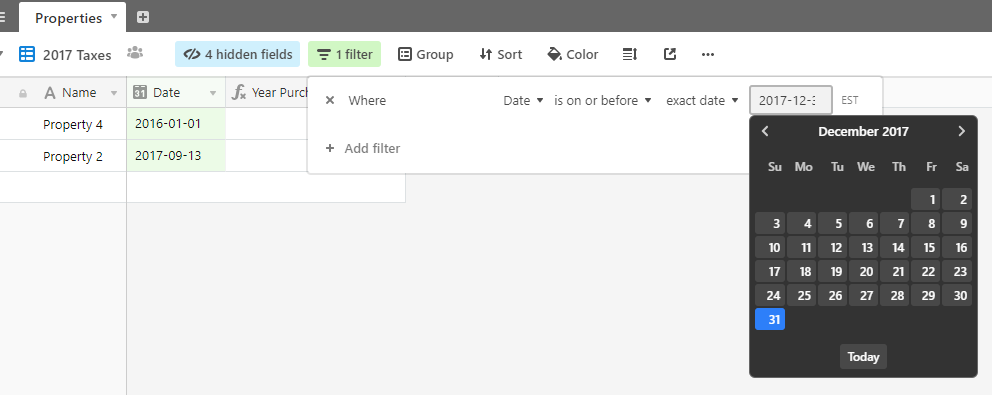Toggle the 1 filter panel
Viewport: 992px width, 395px height.
pos(344,54)
